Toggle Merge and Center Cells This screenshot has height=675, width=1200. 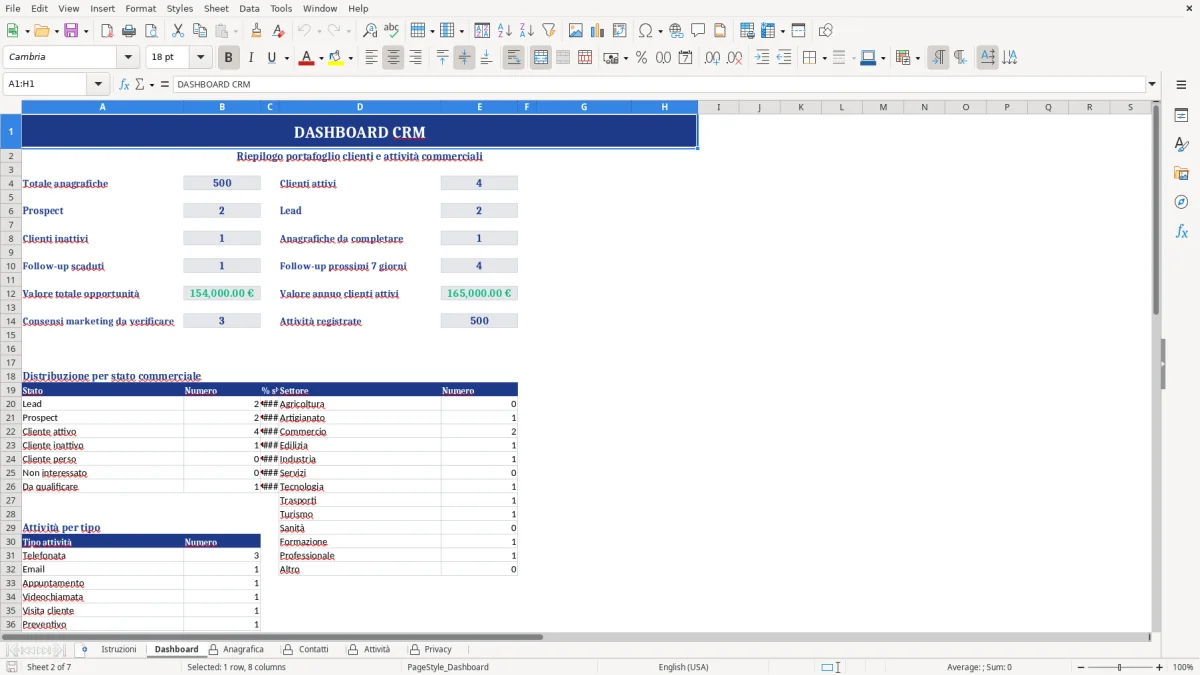[541, 58]
